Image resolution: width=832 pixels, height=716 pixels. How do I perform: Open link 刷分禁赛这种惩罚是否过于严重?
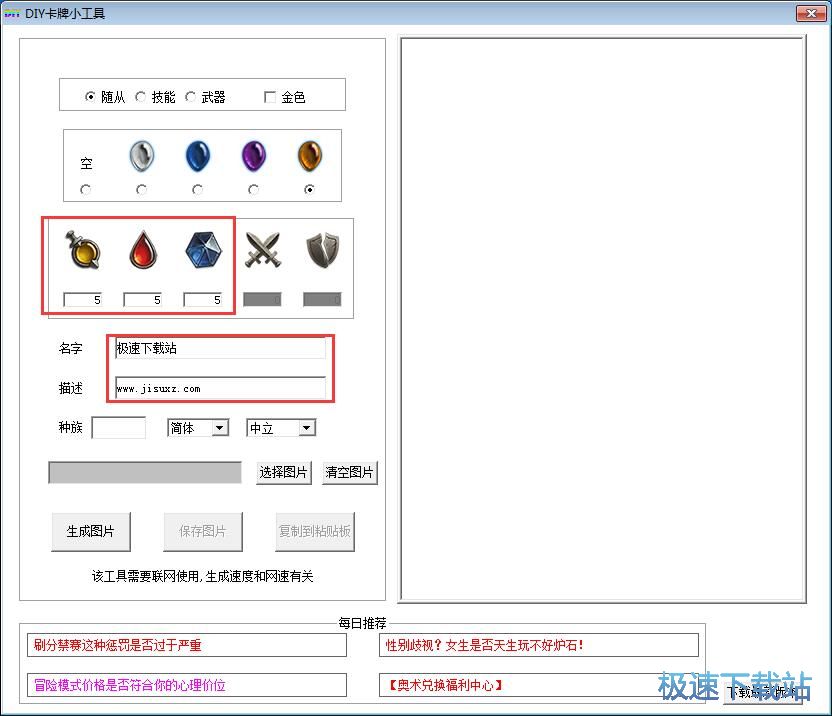pos(187,645)
